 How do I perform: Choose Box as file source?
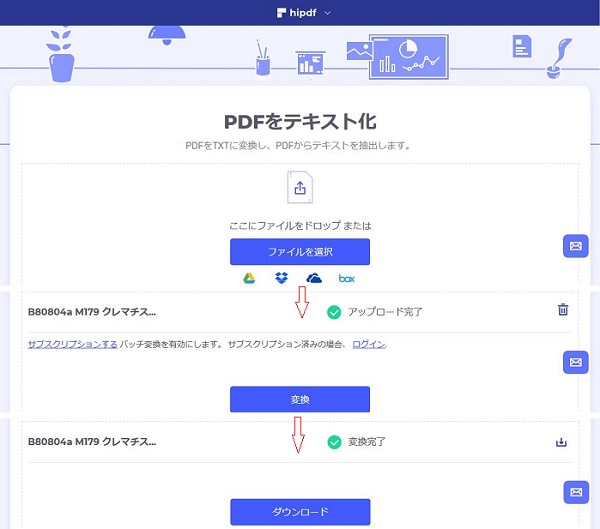(x=347, y=279)
